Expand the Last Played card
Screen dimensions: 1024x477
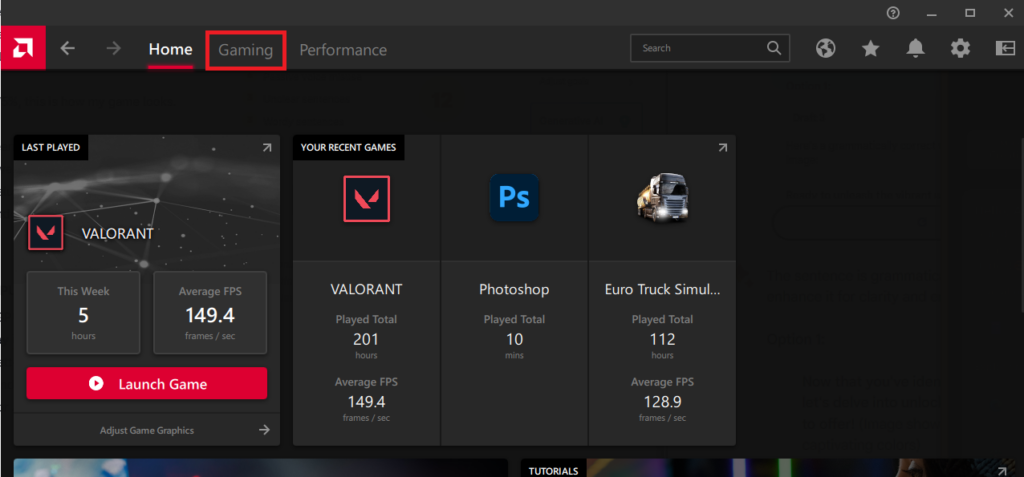267,148
